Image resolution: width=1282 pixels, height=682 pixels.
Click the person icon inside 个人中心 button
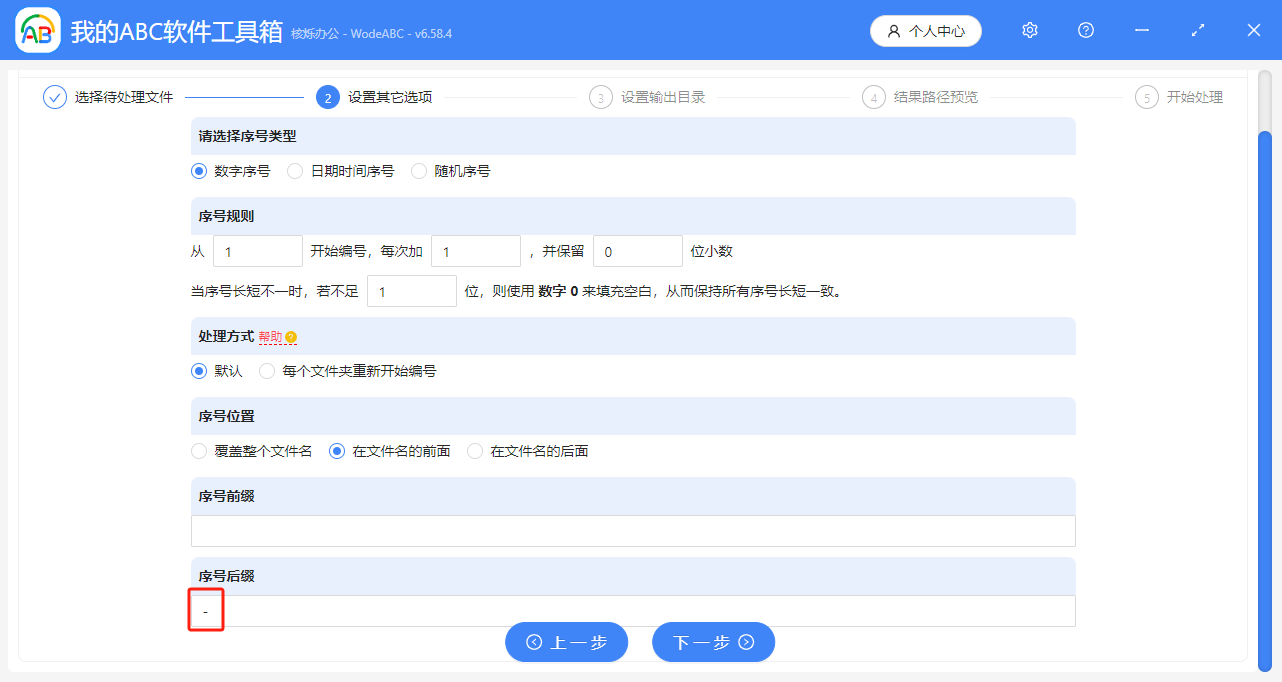pyautogui.click(x=893, y=30)
